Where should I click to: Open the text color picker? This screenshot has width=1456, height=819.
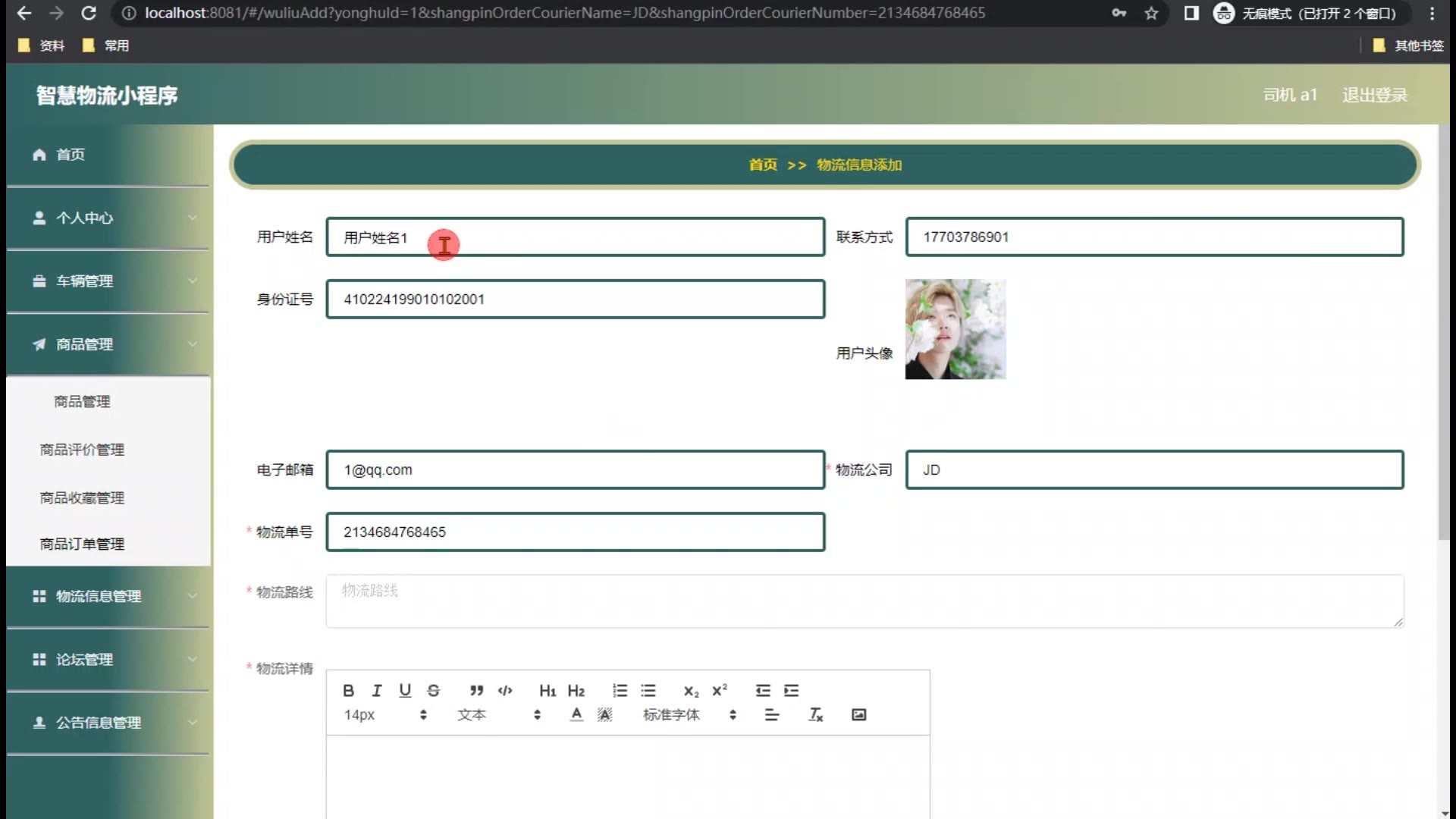576,714
